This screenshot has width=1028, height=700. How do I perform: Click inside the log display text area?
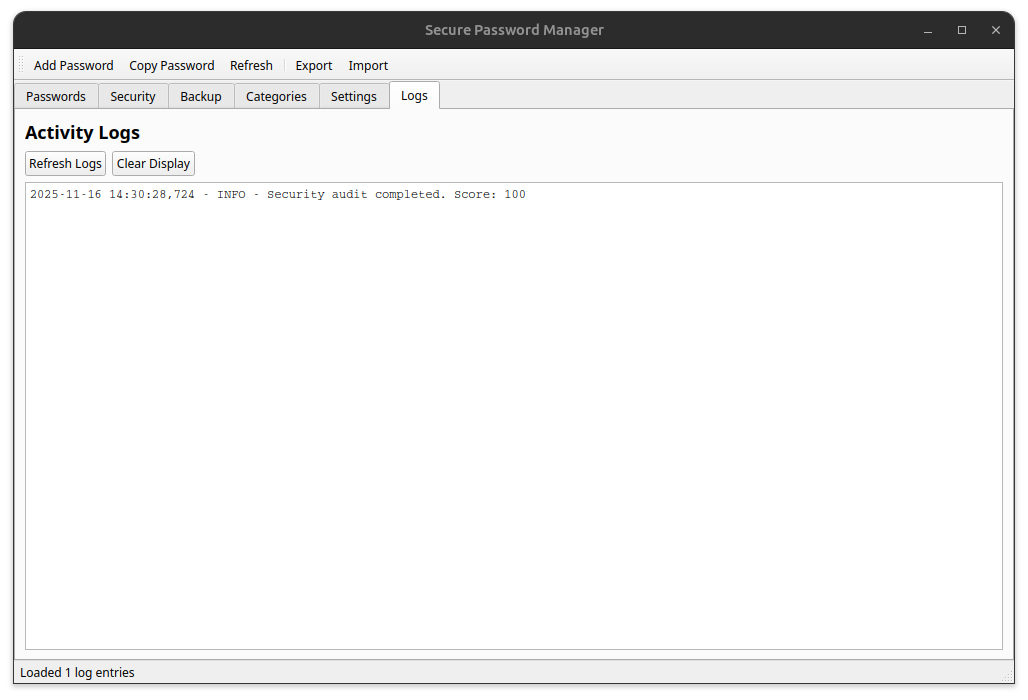tap(514, 416)
